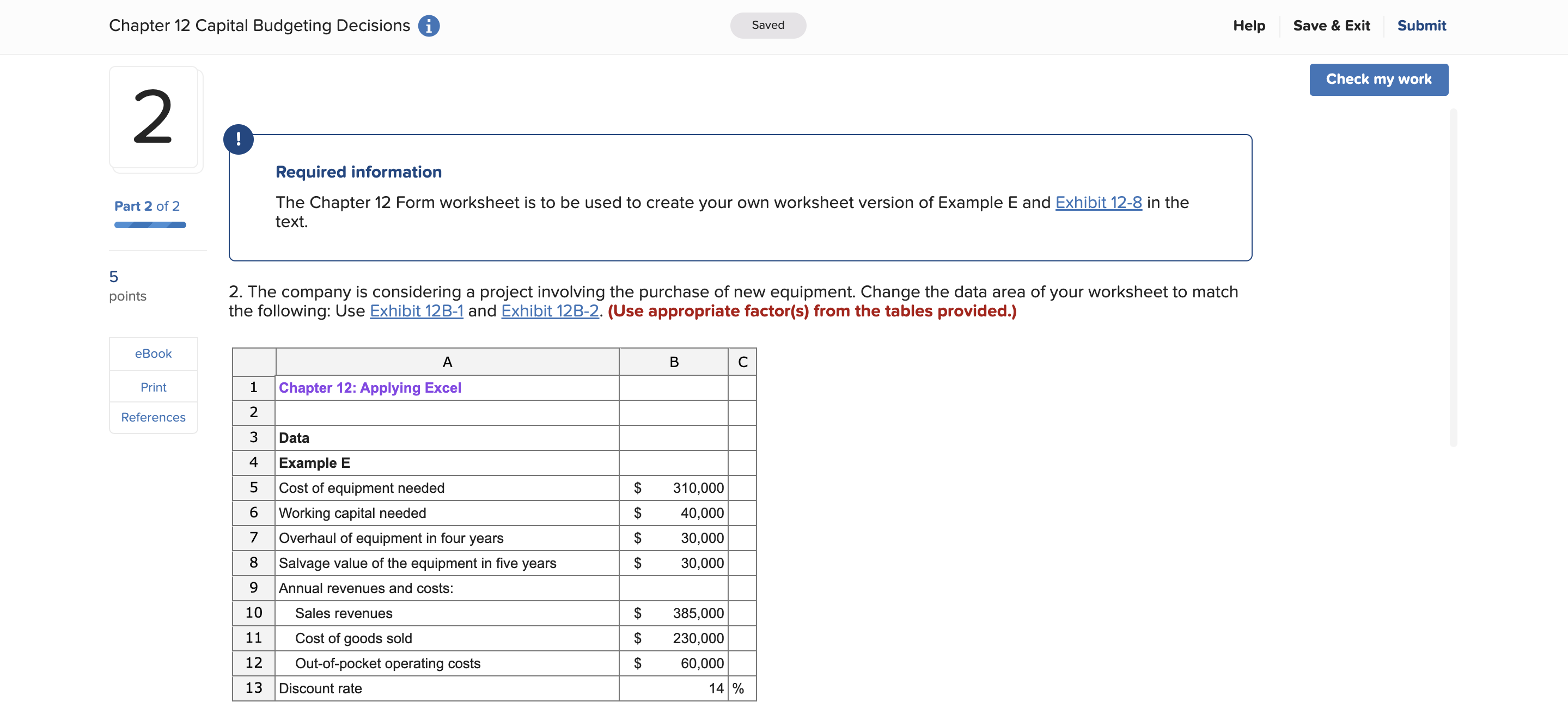
Task: Click the 'Example E' cell
Action: (x=447, y=463)
